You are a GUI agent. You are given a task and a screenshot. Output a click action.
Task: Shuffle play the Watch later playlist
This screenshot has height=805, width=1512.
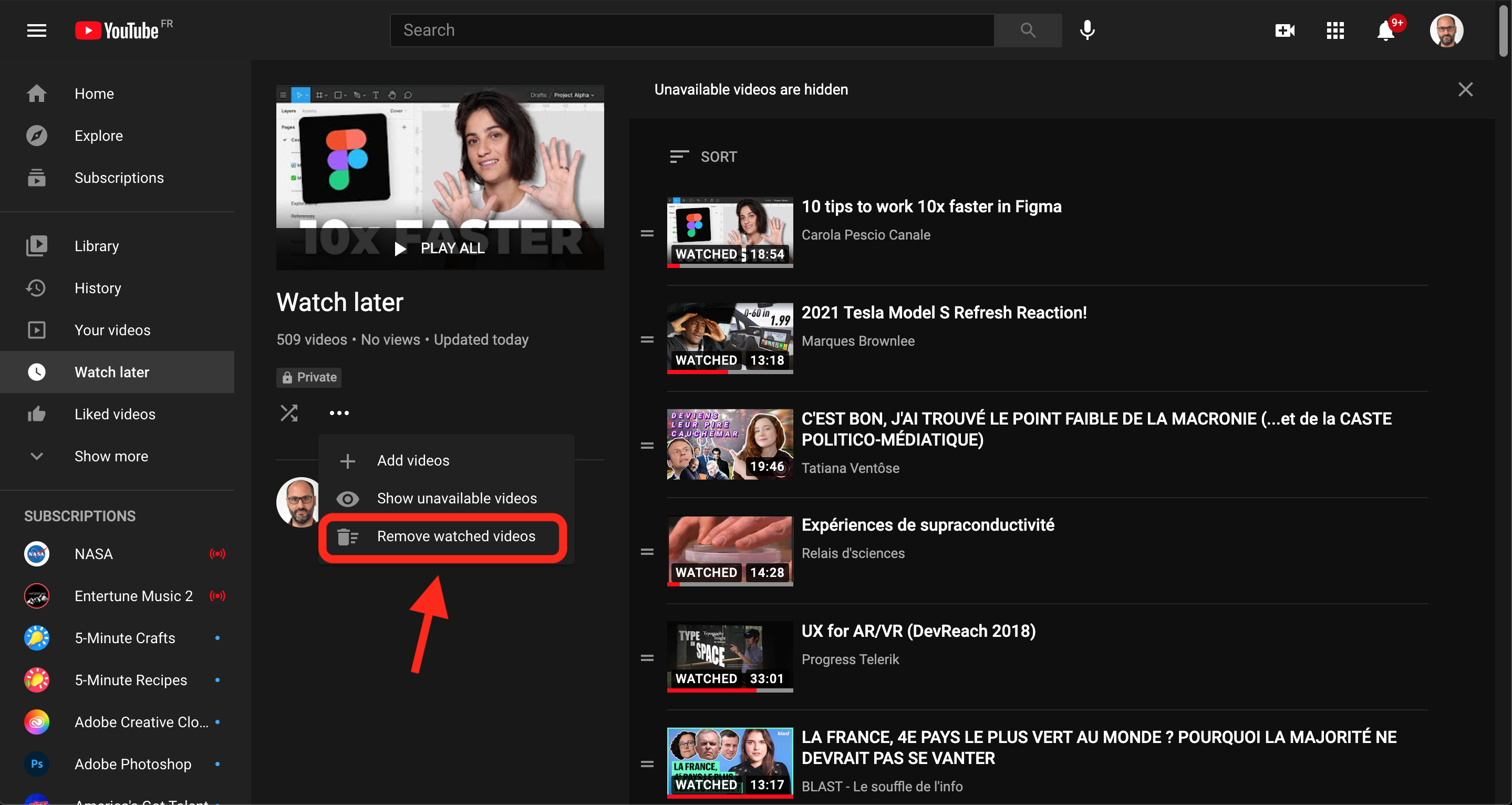click(289, 413)
